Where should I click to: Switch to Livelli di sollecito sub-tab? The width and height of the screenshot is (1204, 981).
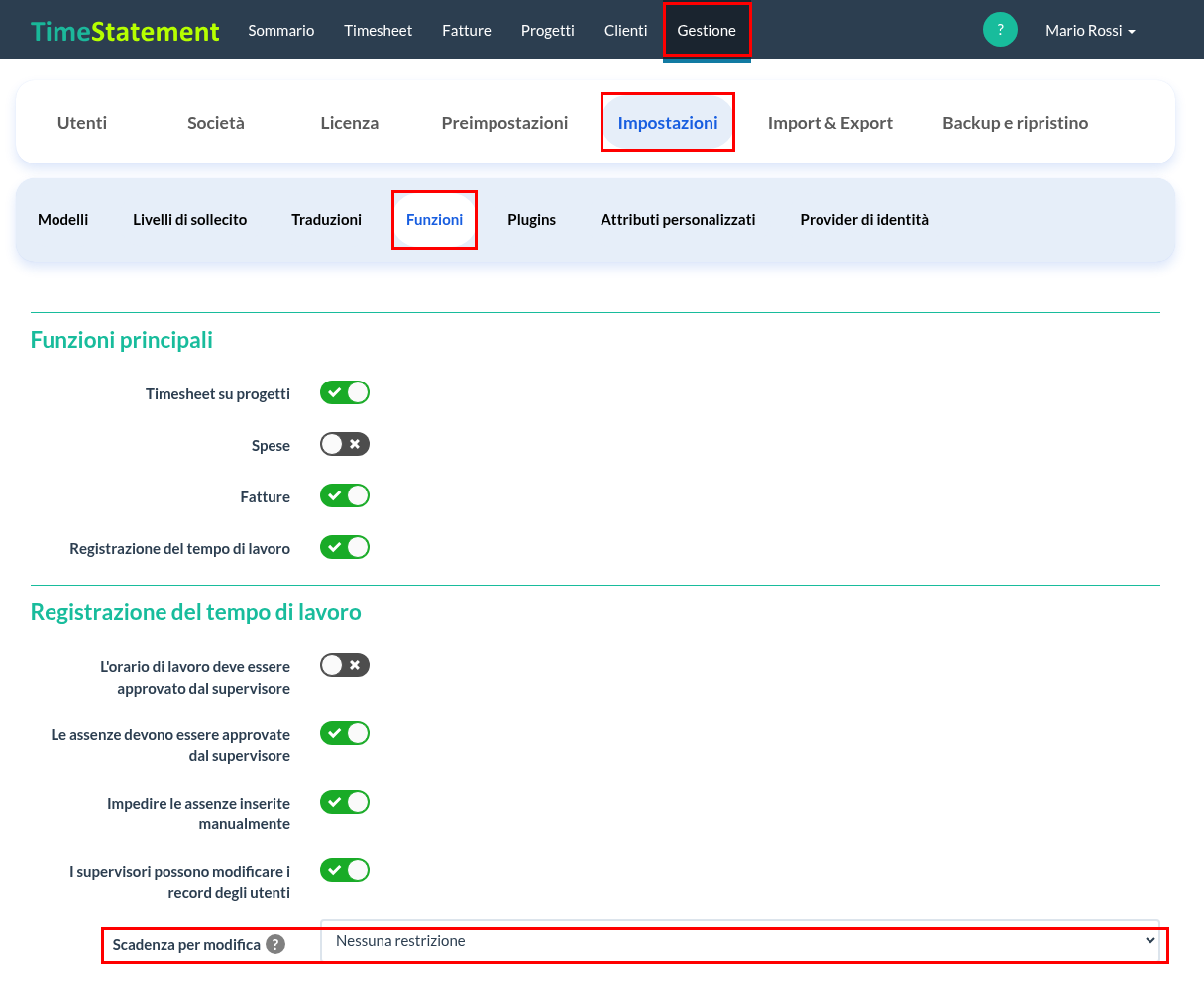click(190, 220)
